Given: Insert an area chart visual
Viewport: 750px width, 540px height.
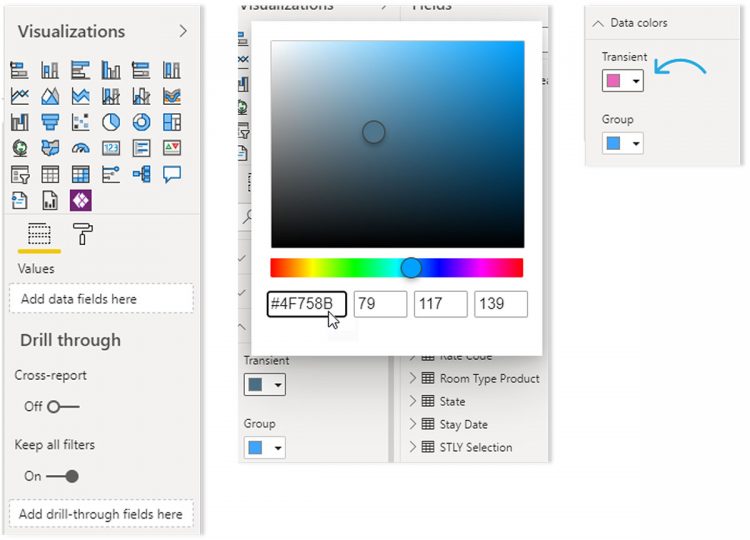Looking at the screenshot, I should click(50, 96).
